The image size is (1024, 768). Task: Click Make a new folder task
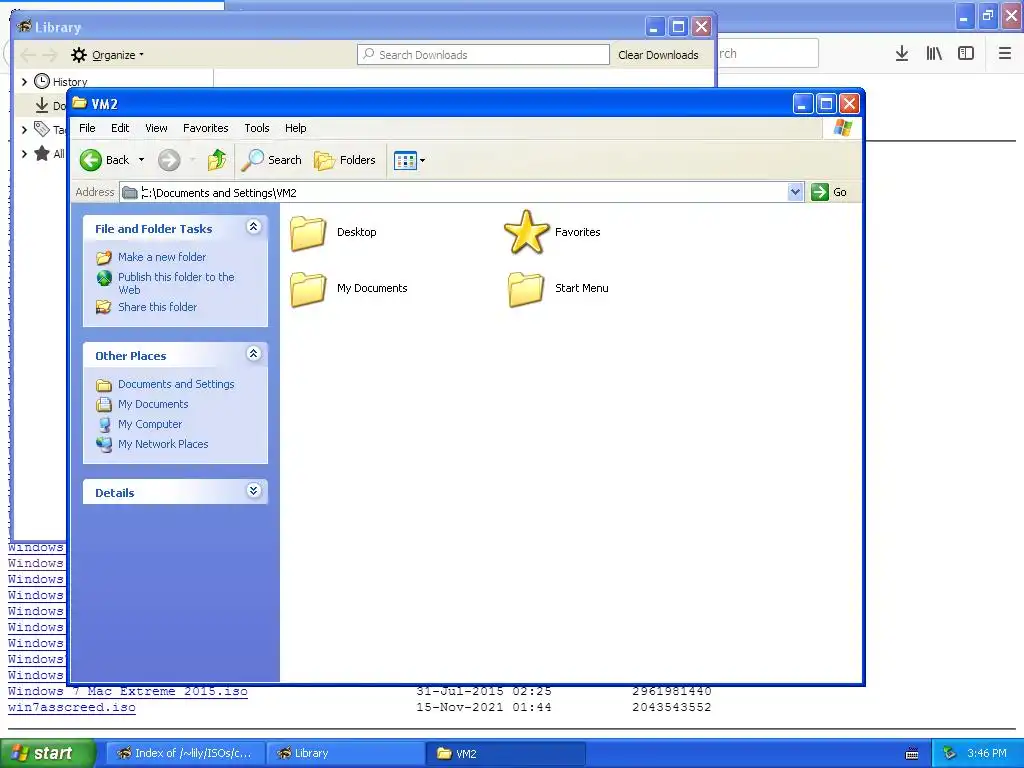(161, 257)
